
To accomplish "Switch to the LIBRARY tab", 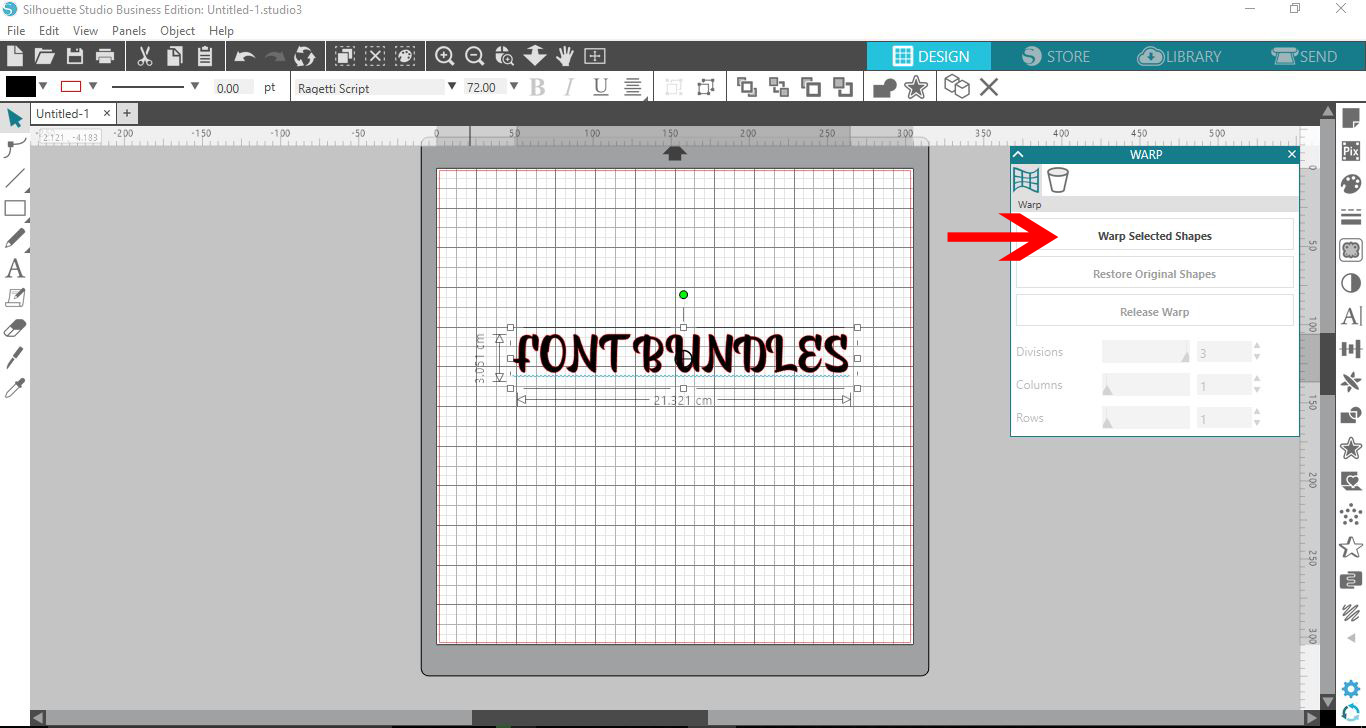I will [1179, 56].
